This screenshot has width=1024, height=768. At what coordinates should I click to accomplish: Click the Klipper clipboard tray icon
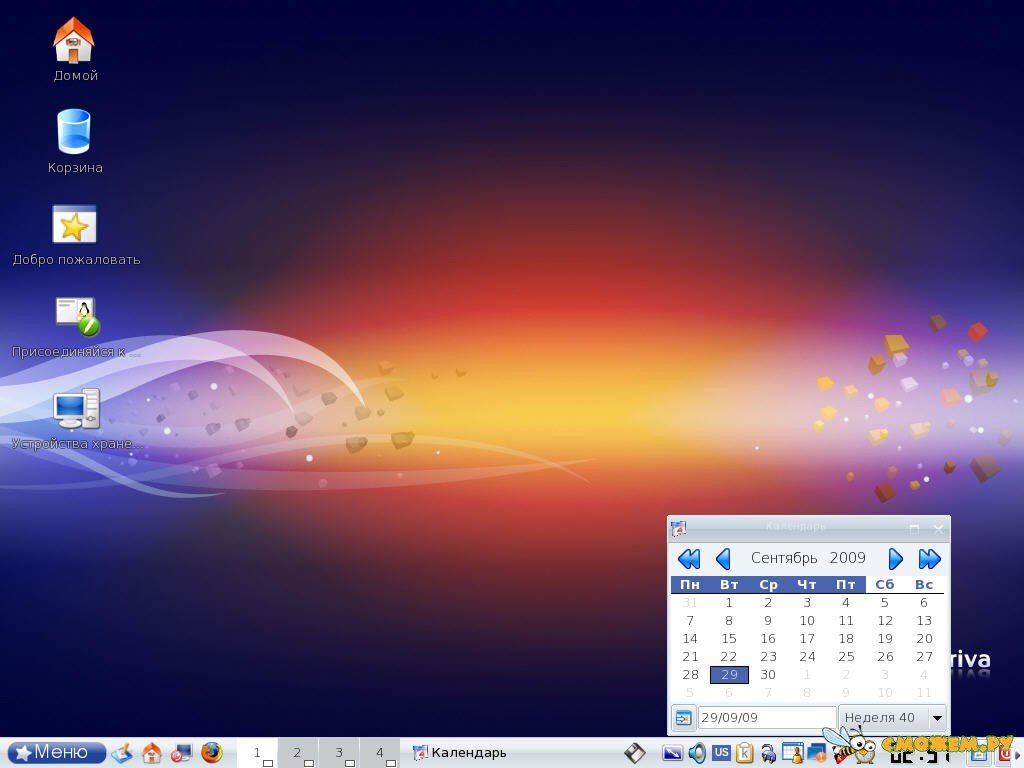point(745,753)
